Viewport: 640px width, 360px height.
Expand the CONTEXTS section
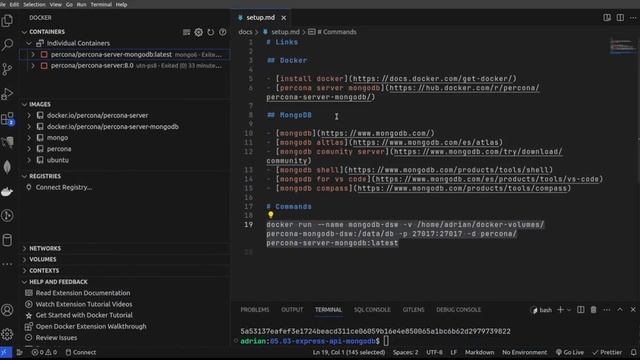click(x=24, y=271)
